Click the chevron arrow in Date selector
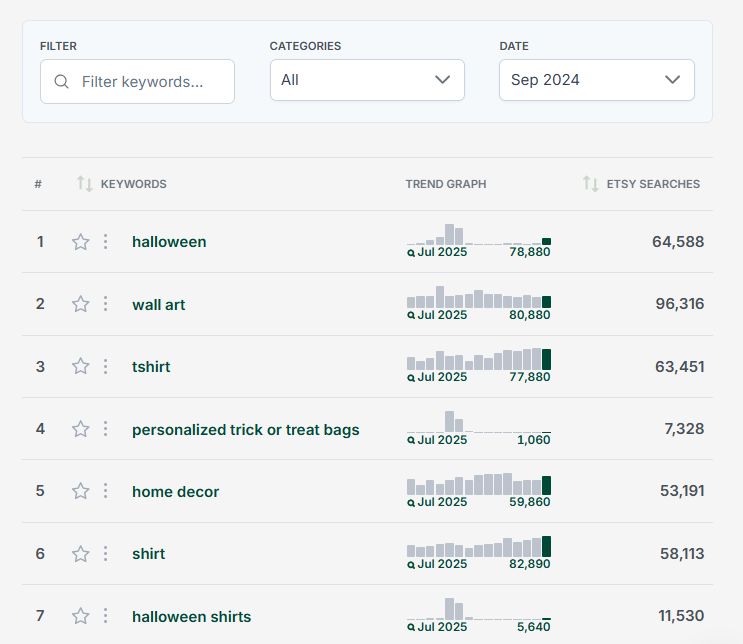The image size is (743, 644). point(672,80)
